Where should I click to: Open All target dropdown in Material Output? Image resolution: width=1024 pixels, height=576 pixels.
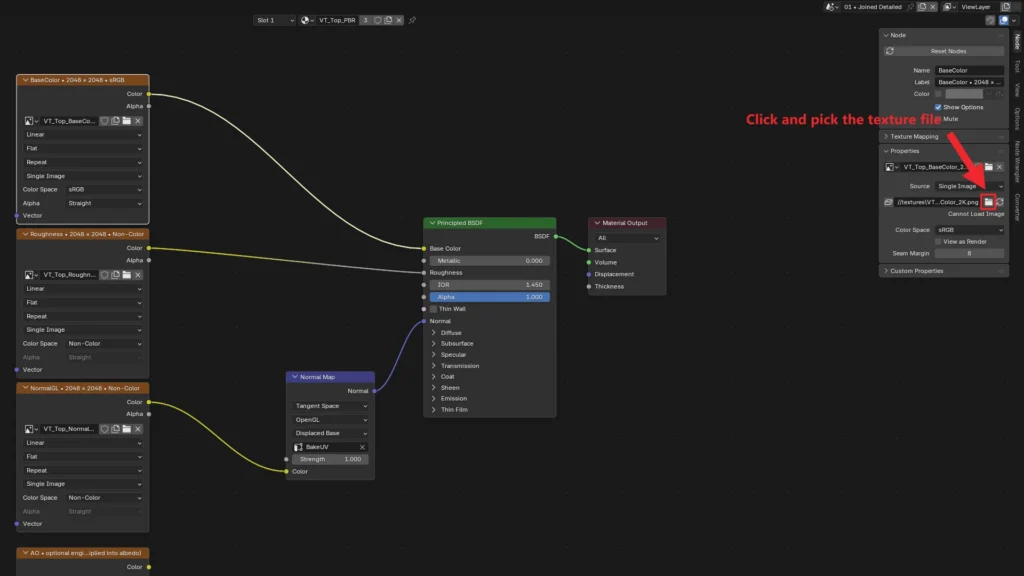click(x=628, y=238)
